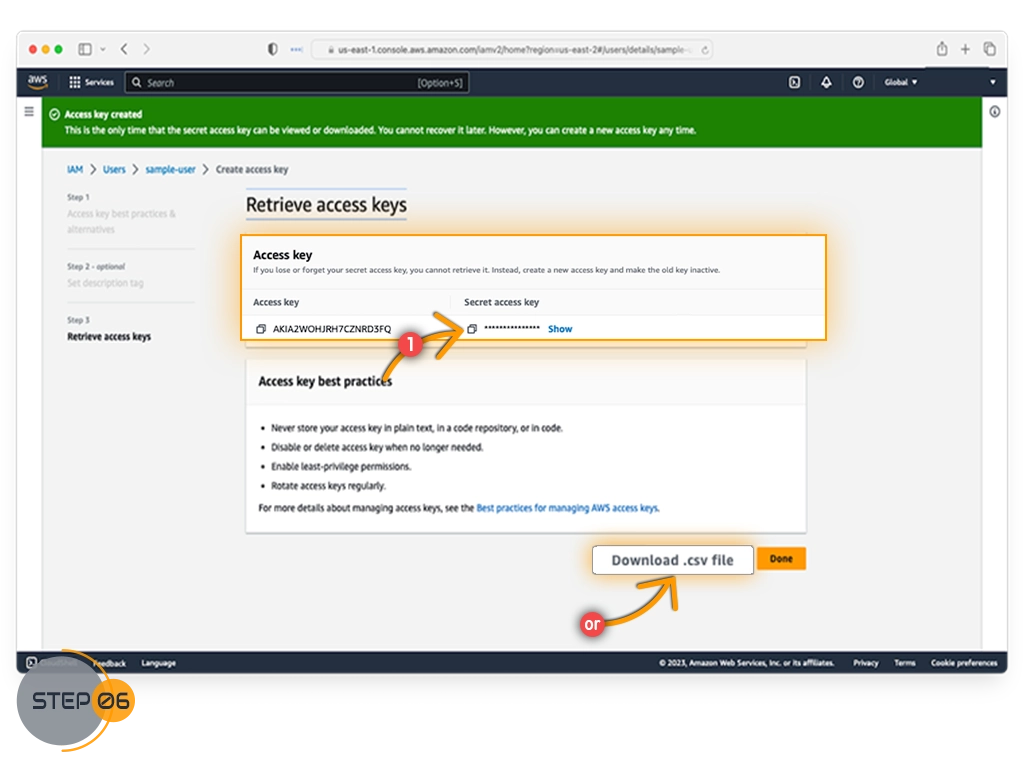
Task: Open the help question mark menu
Action: coord(858,83)
